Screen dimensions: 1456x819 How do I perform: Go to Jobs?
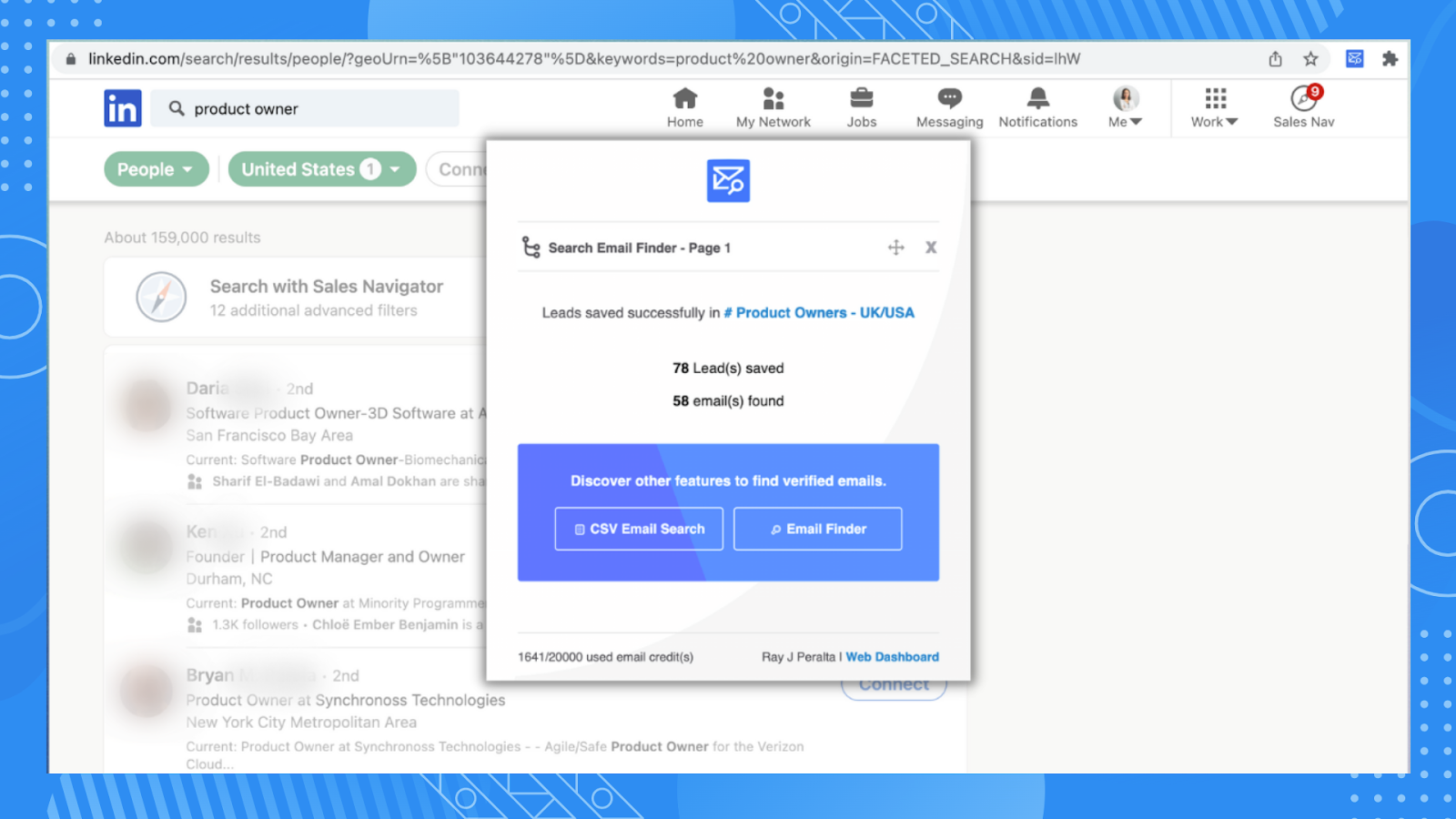tap(862, 108)
